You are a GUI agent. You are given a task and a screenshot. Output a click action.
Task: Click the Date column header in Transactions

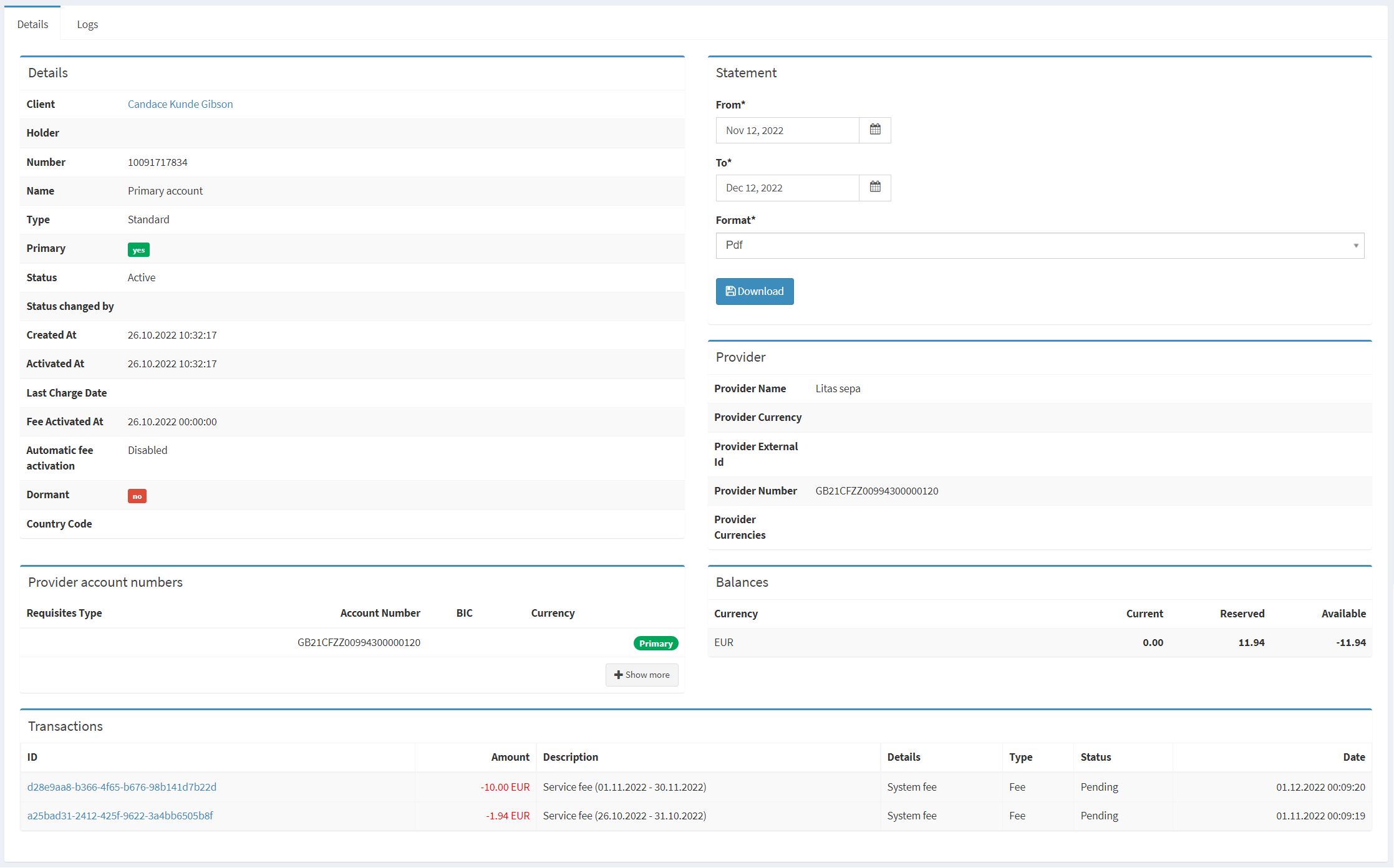(1353, 757)
